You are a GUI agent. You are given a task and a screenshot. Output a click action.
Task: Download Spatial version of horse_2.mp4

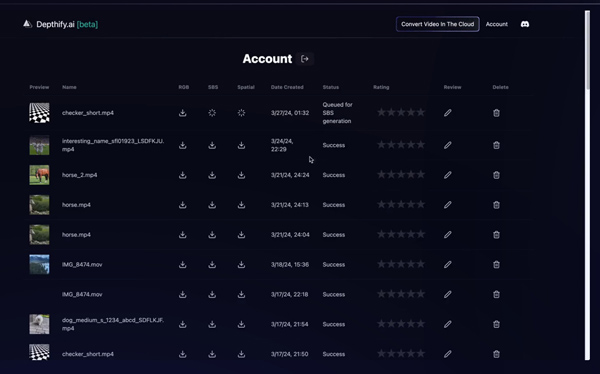[x=241, y=175]
